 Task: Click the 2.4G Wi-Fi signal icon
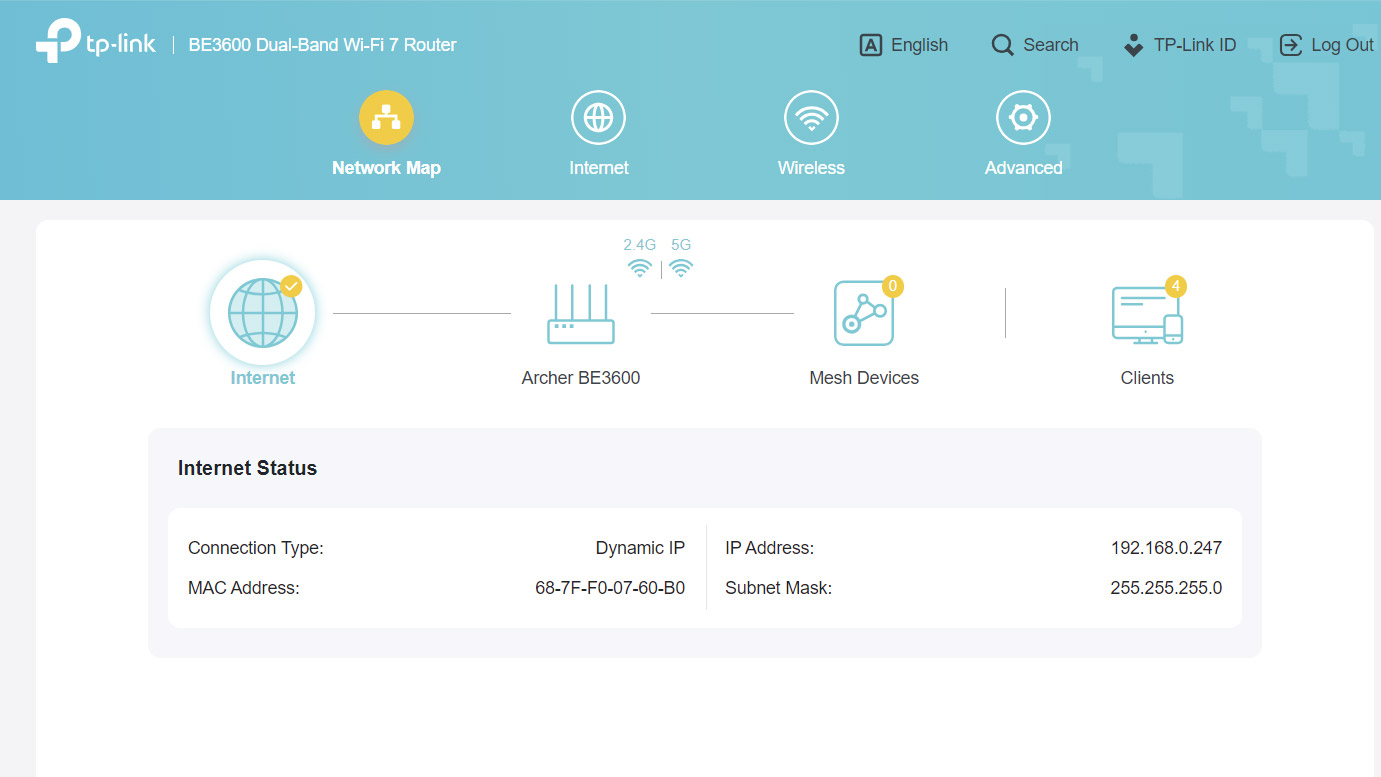tap(640, 268)
